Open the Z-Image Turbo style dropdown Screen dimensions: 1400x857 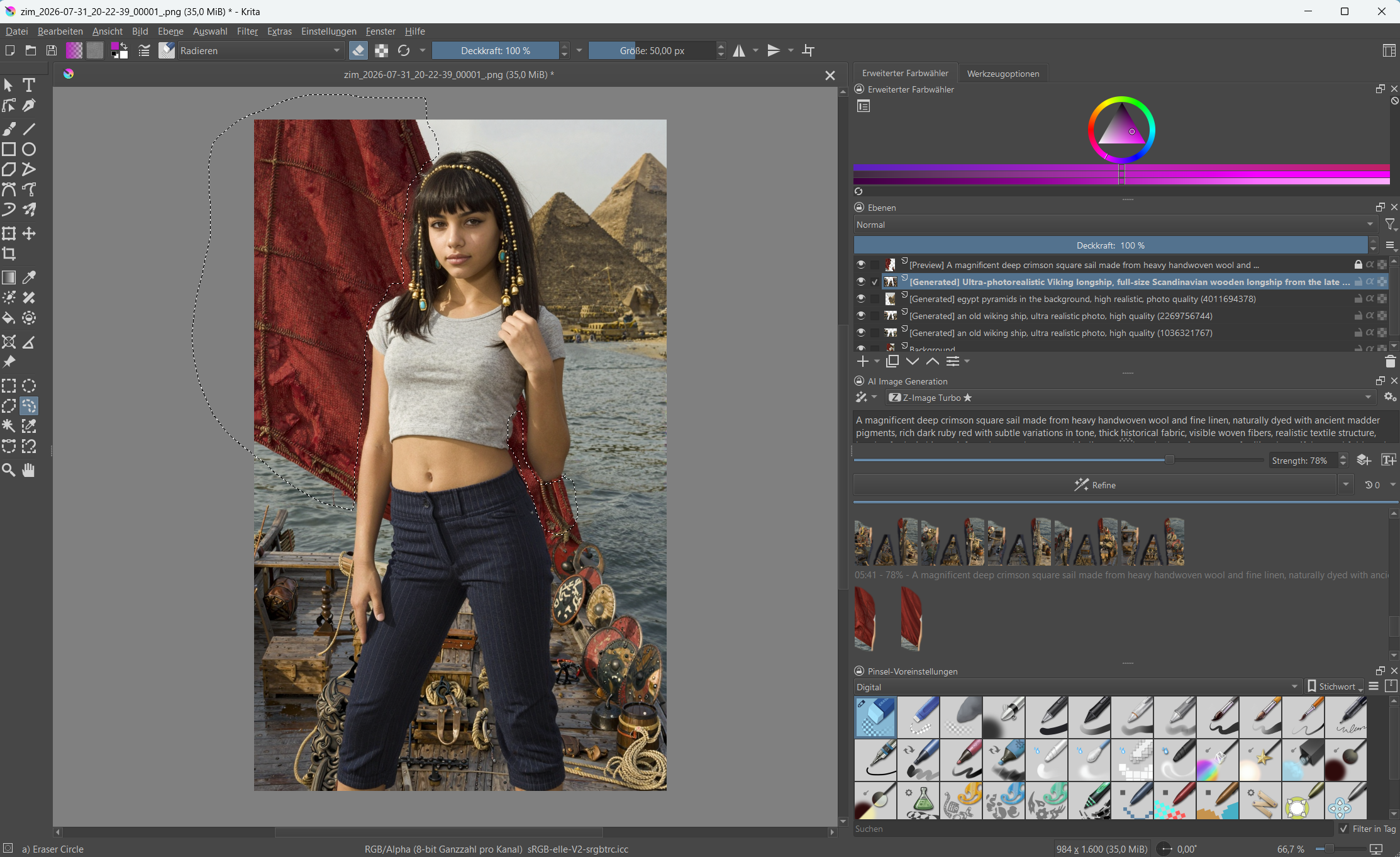(x=1130, y=397)
